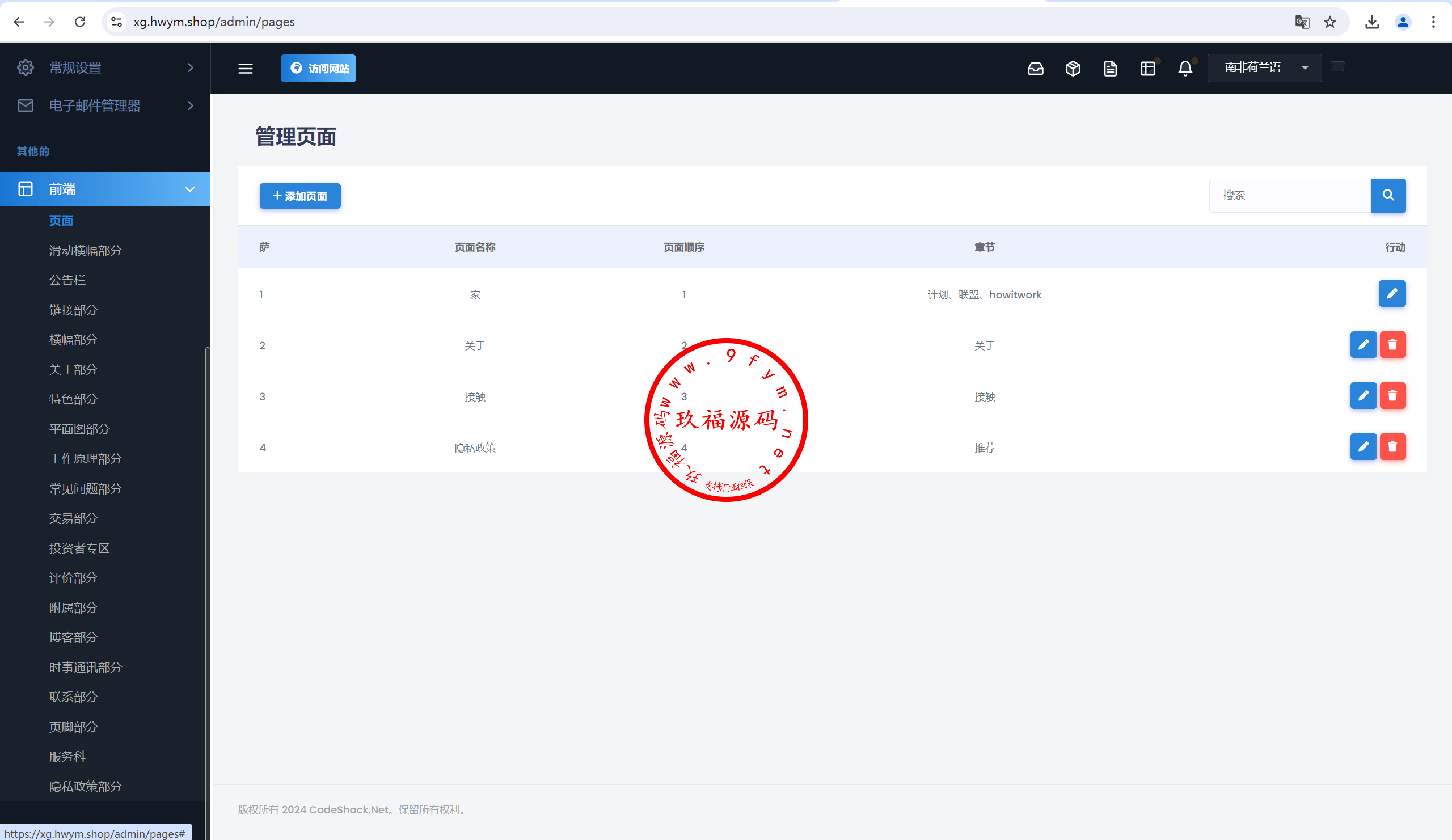Open the browser downloads icon
Screen dimensions: 1452x840
(x=1373, y=22)
